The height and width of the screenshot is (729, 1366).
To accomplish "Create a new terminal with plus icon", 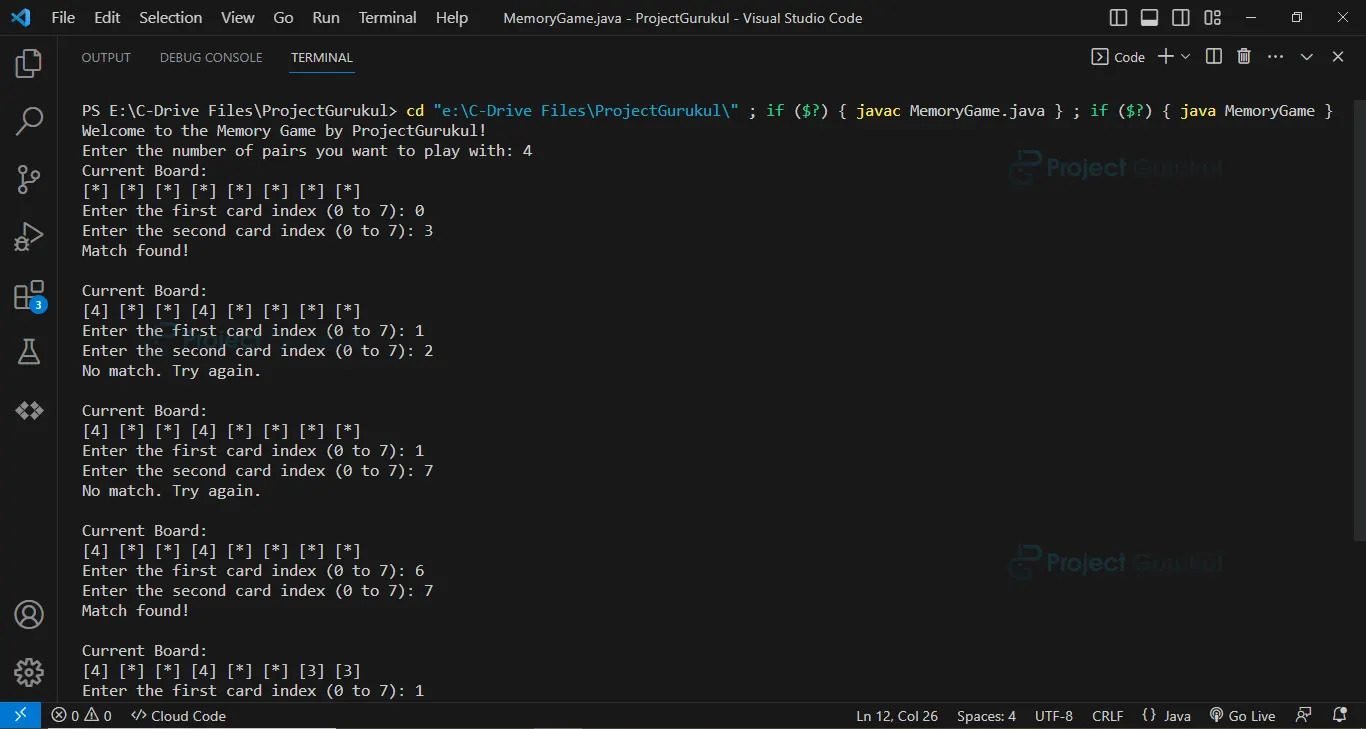I will coord(1165,57).
